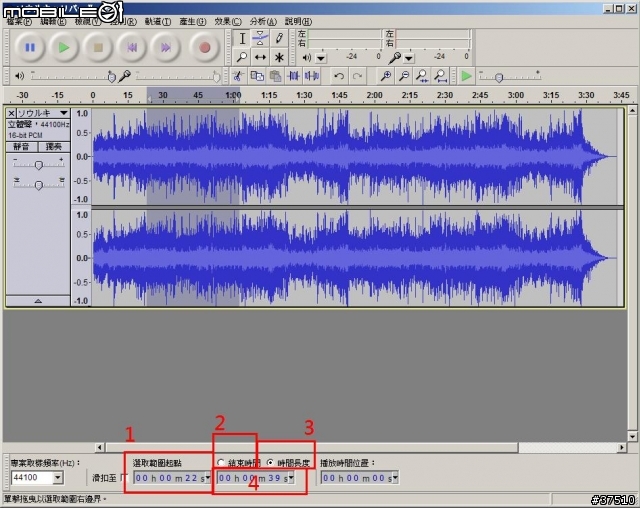Click the input microphone meter icon
The image size is (640, 508).
(394, 58)
